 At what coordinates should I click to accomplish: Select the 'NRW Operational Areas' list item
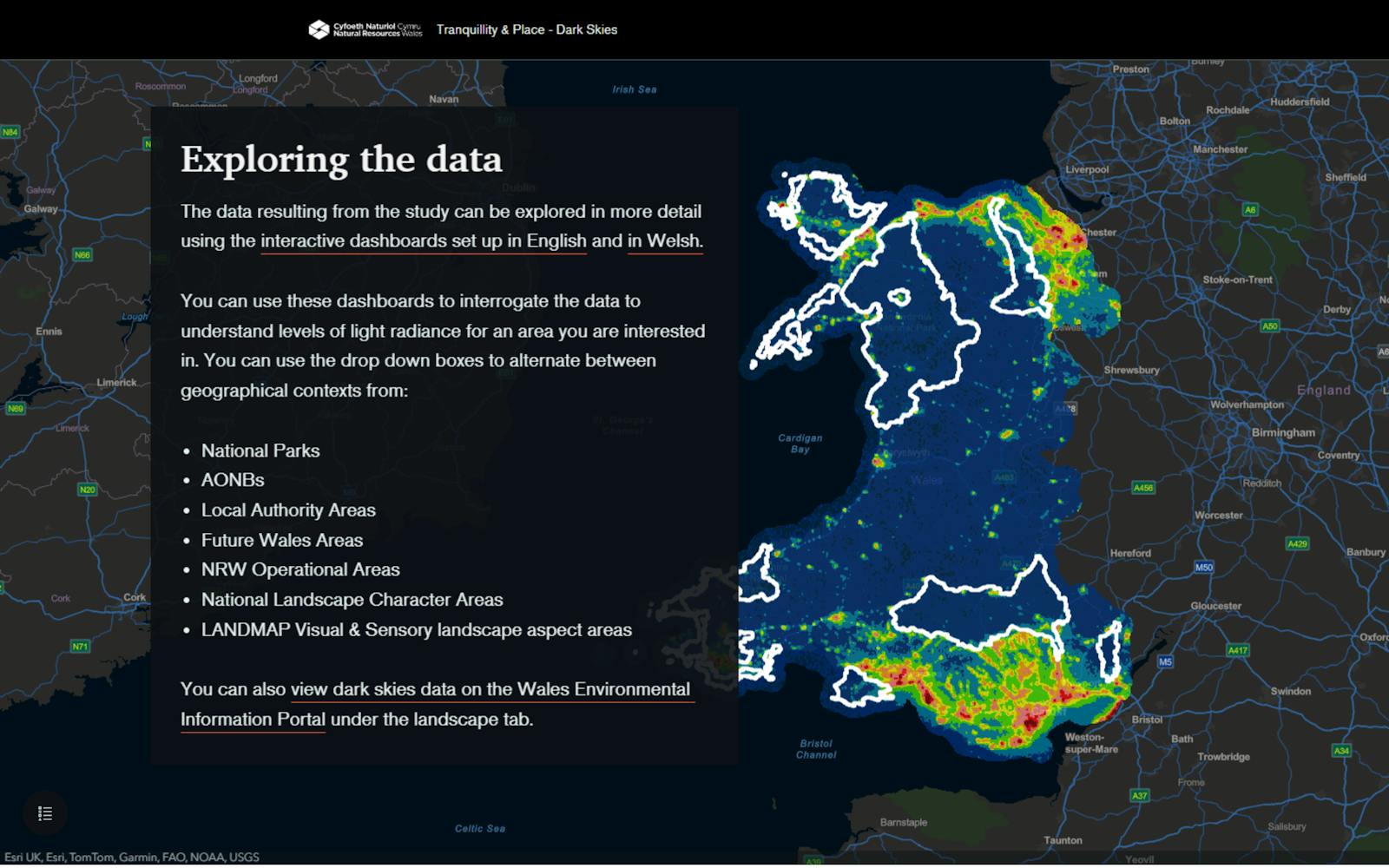[x=300, y=569]
